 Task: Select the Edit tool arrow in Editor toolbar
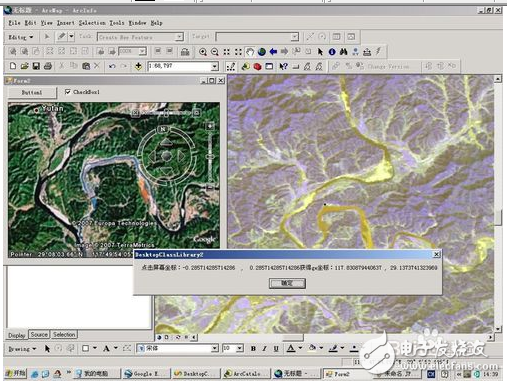point(47,37)
